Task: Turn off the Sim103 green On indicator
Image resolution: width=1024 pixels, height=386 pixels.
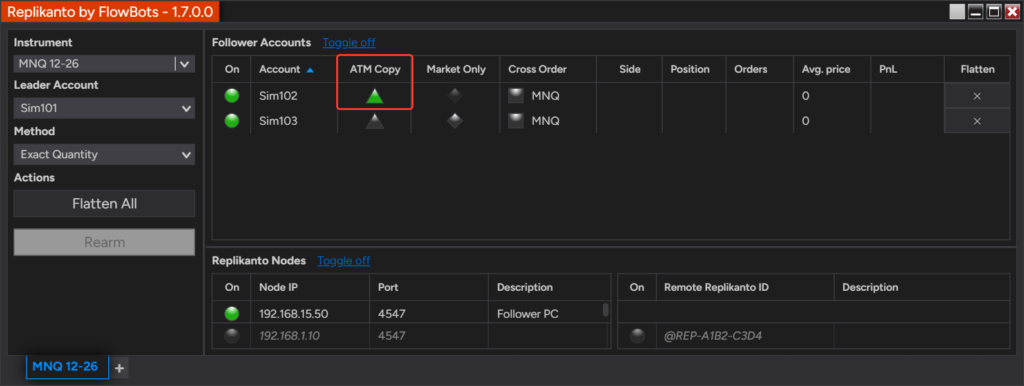Action: (x=232, y=121)
